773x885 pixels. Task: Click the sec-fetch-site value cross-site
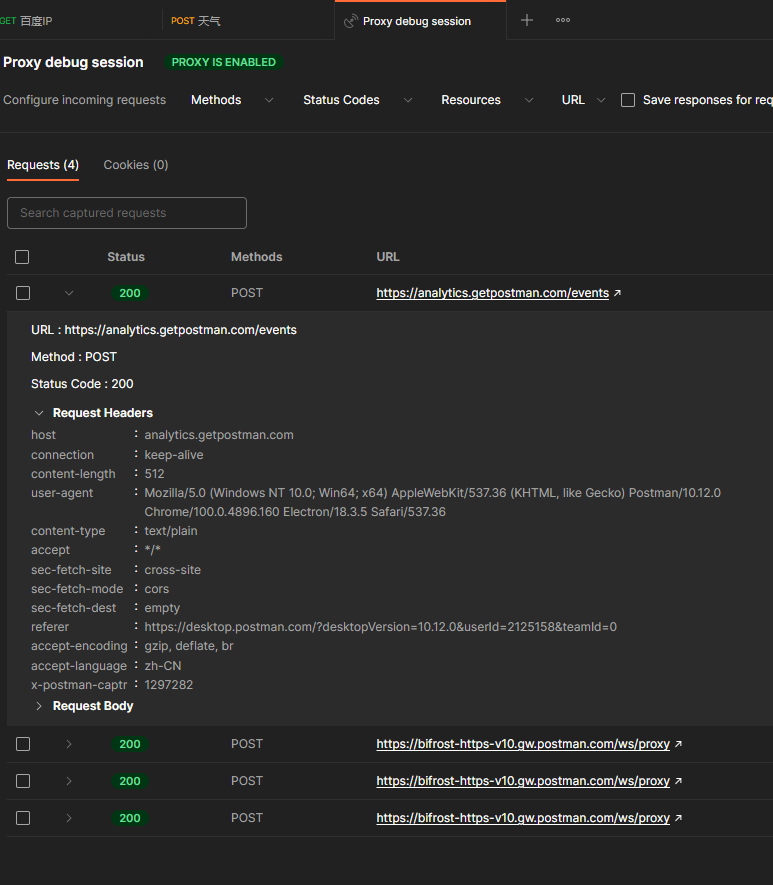click(x=173, y=570)
